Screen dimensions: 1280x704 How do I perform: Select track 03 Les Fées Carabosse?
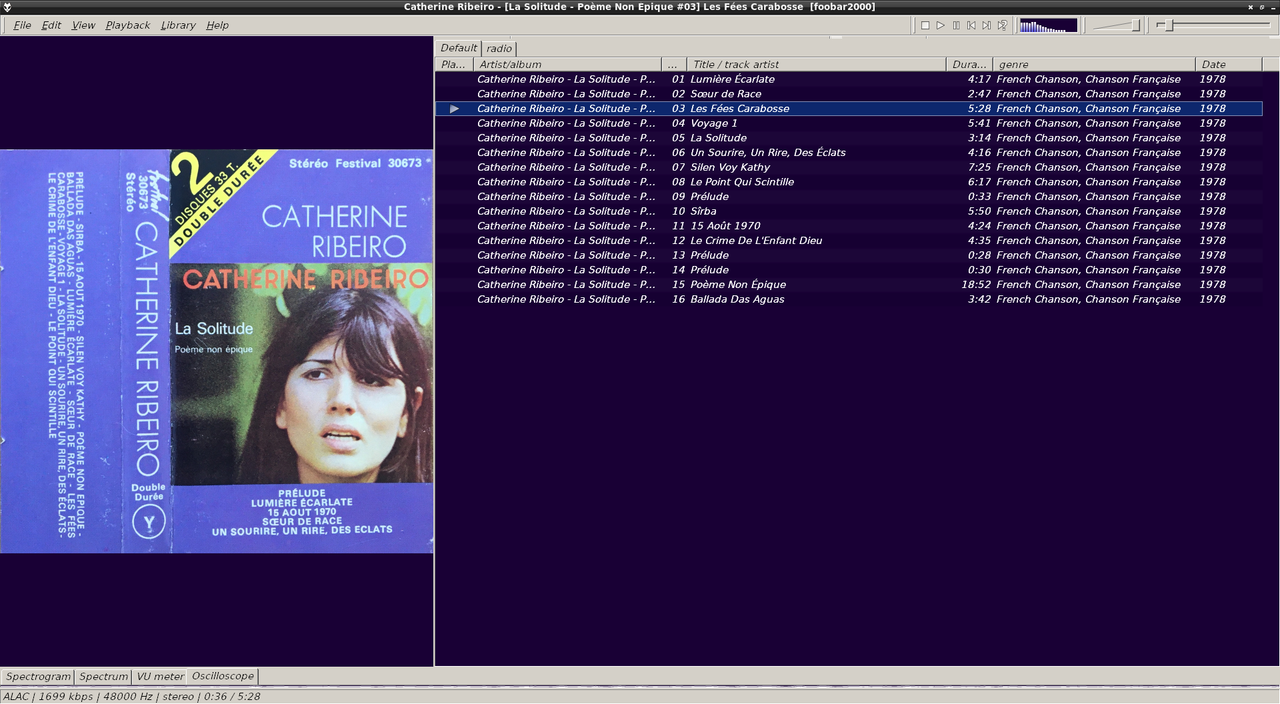click(x=849, y=108)
